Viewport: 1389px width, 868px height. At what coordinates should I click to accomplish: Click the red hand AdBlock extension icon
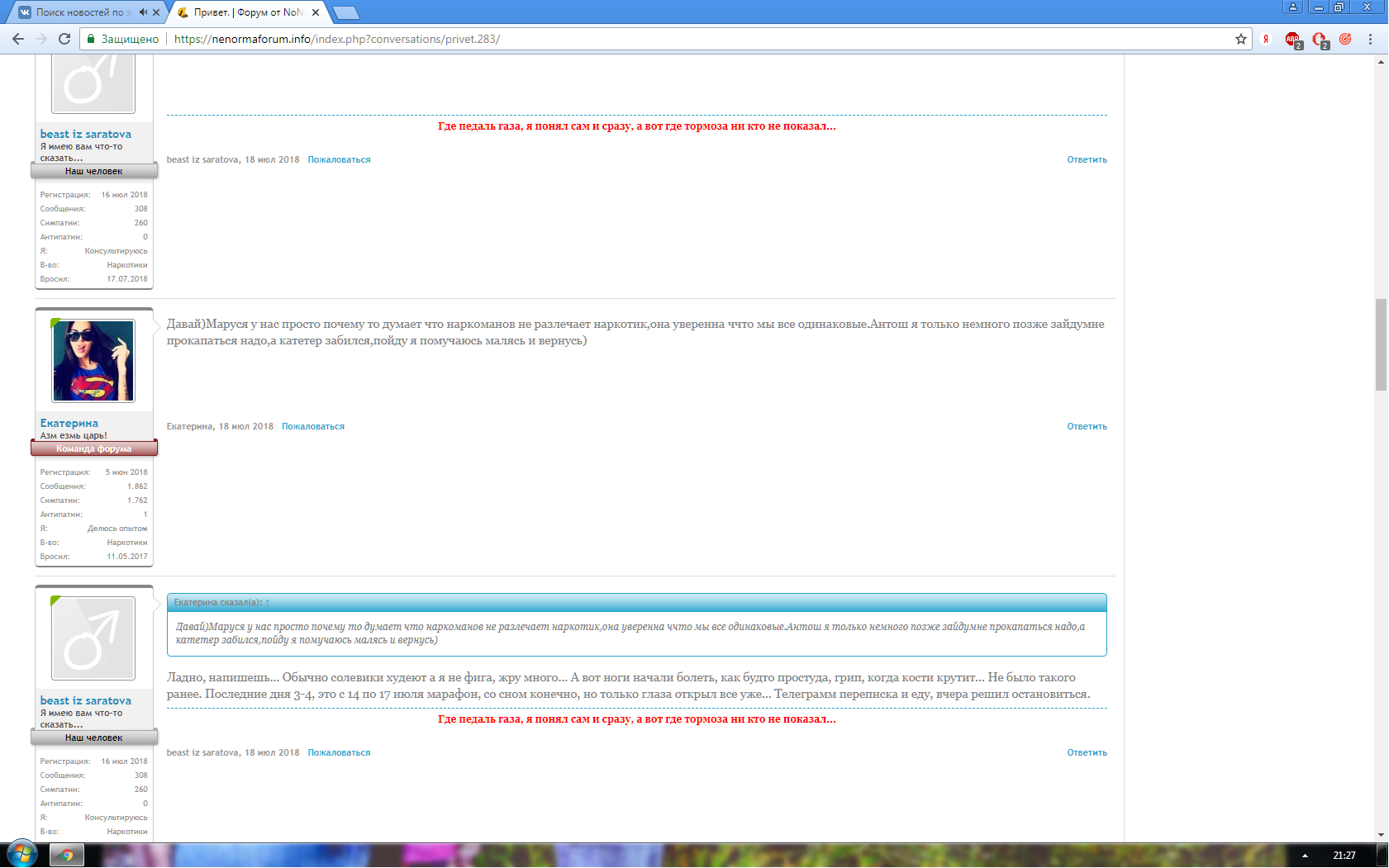pos(1319,39)
